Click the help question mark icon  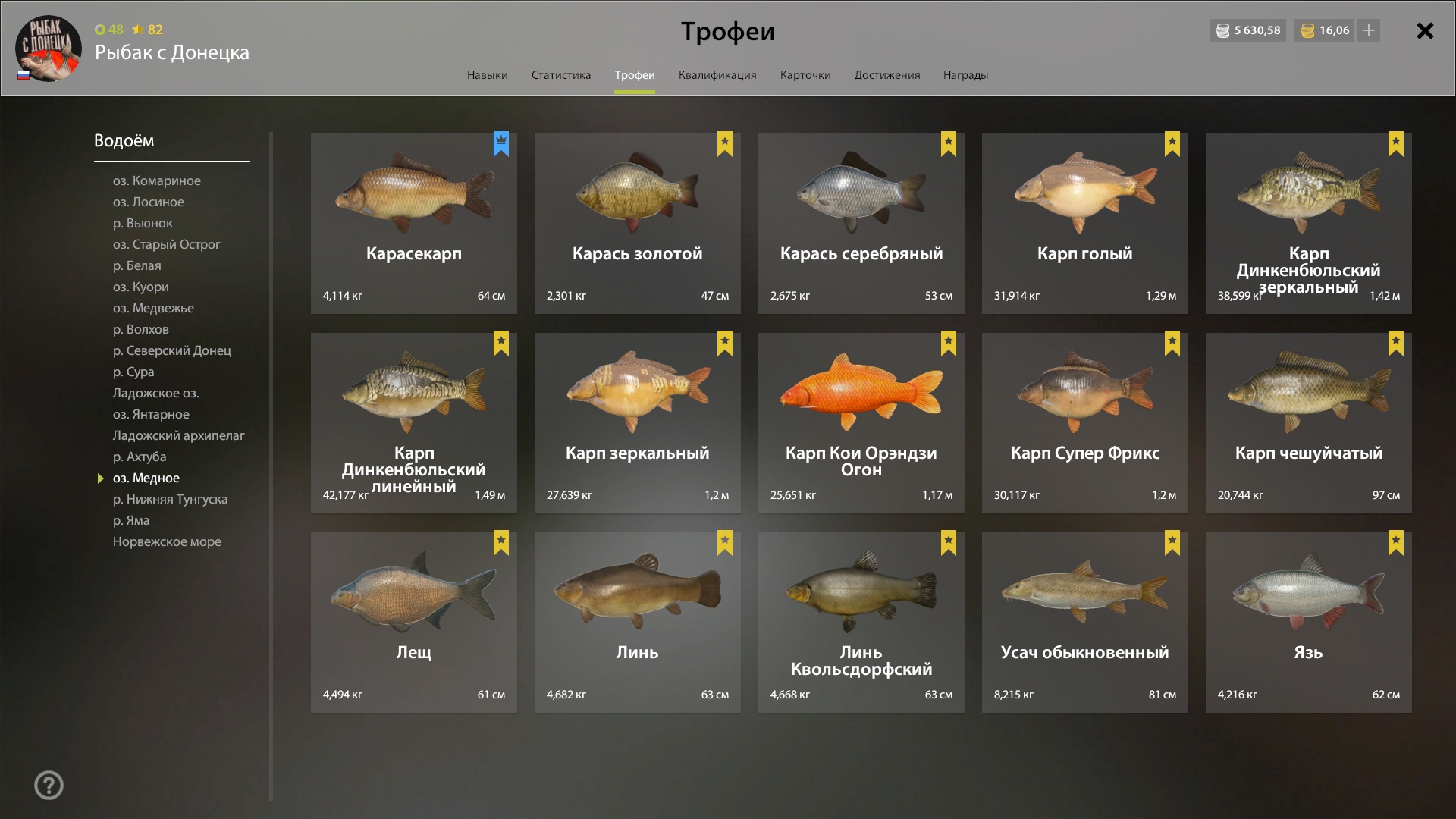click(x=49, y=785)
